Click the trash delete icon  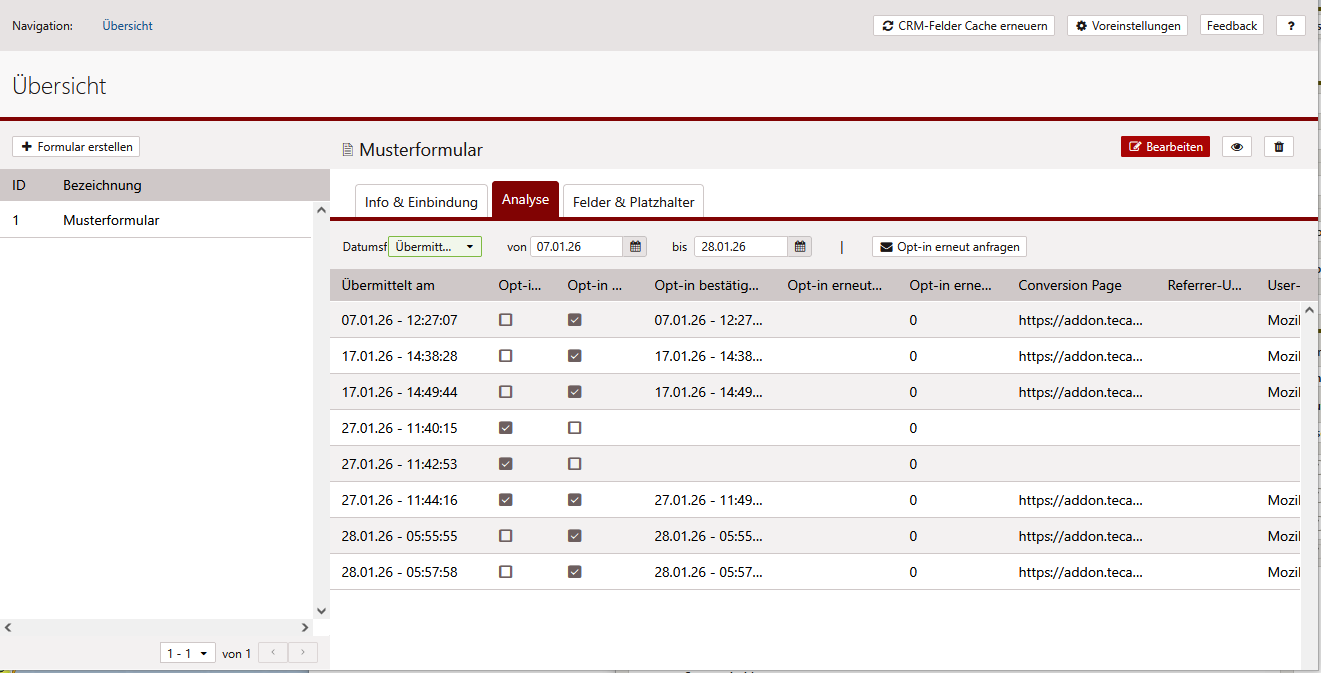(x=1279, y=147)
